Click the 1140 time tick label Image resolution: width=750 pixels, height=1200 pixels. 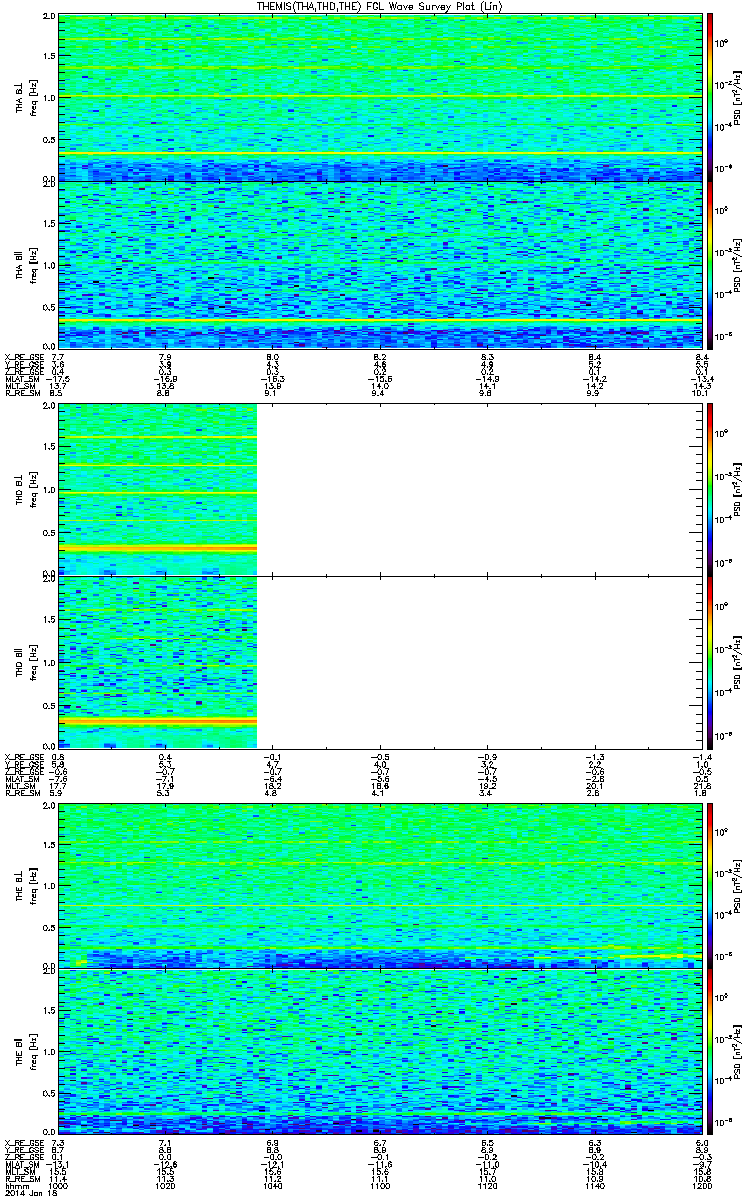pyautogui.click(x=594, y=1185)
